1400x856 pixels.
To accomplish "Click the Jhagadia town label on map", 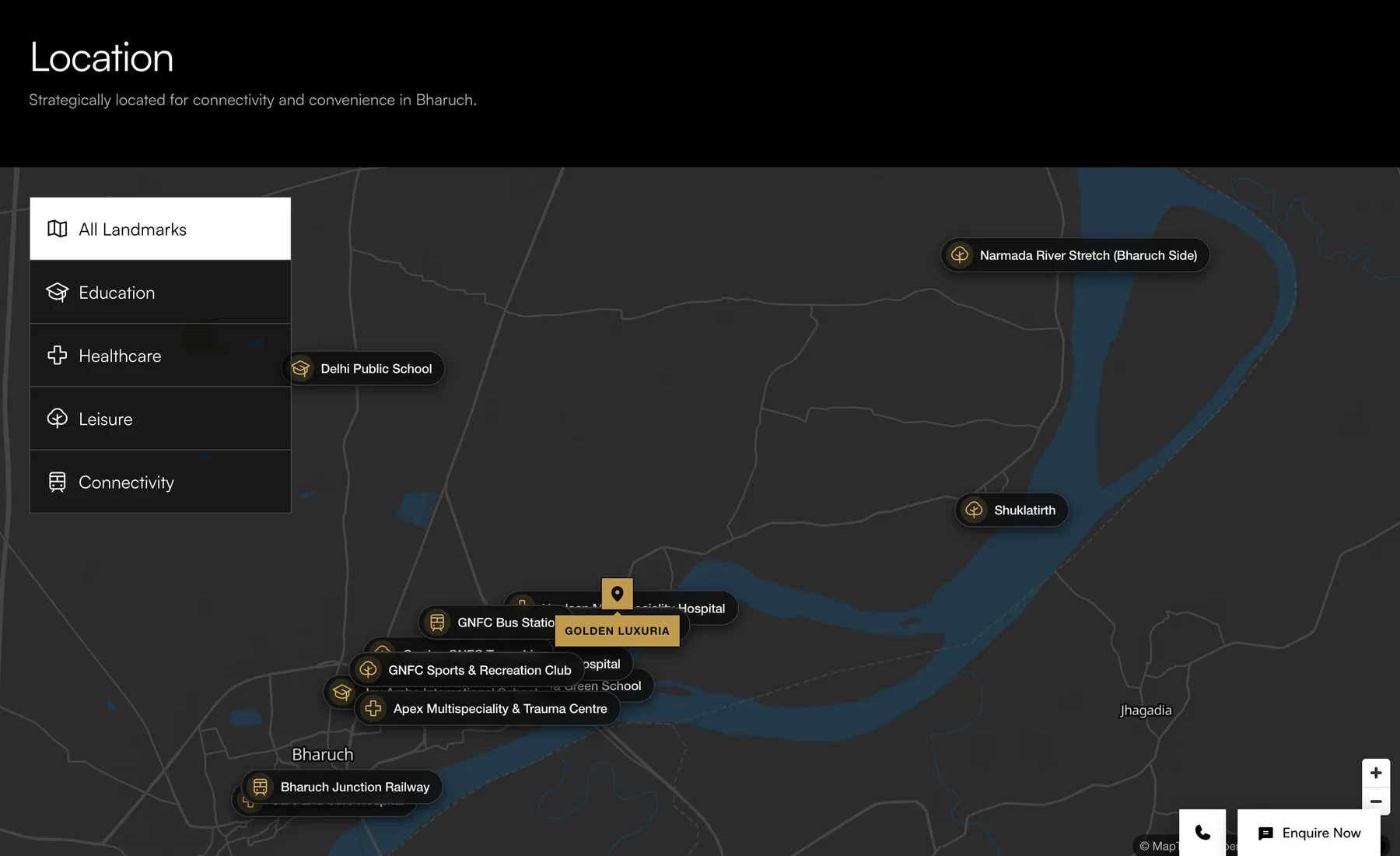I will tap(1146, 710).
